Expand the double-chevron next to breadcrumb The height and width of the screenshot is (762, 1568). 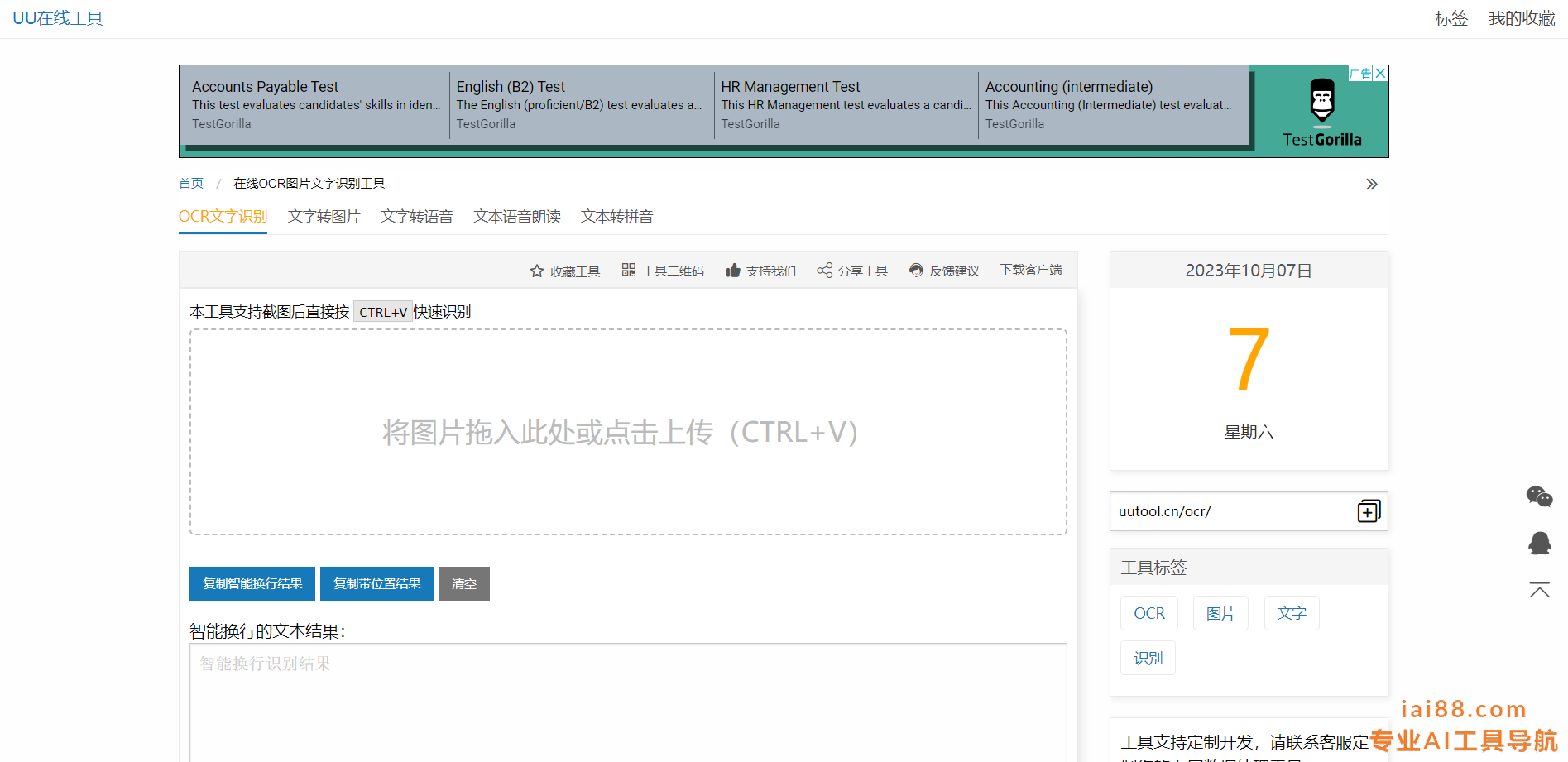pyautogui.click(x=1372, y=184)
